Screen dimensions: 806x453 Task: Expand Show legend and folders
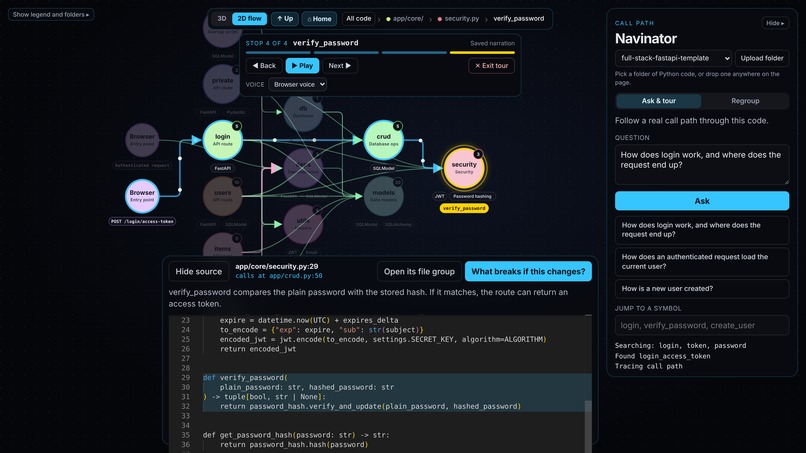coord(51,14)
